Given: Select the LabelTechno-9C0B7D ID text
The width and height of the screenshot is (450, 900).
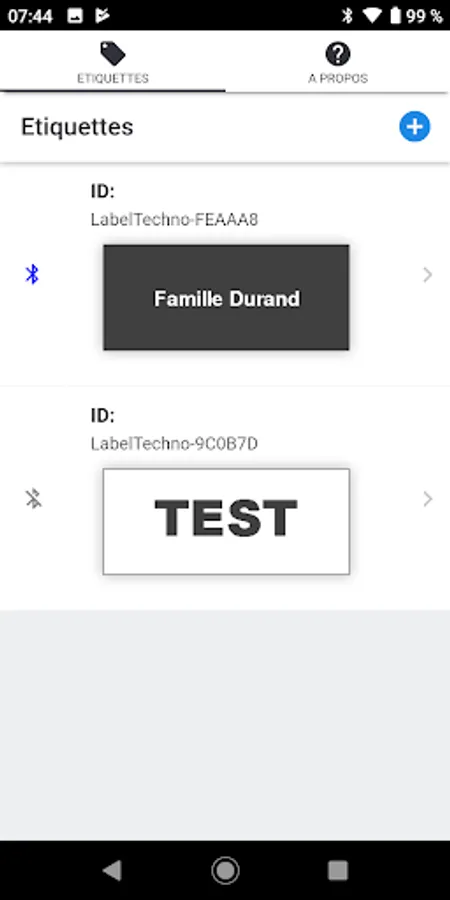Looking at the screenshot, I should tap(174, 444).
